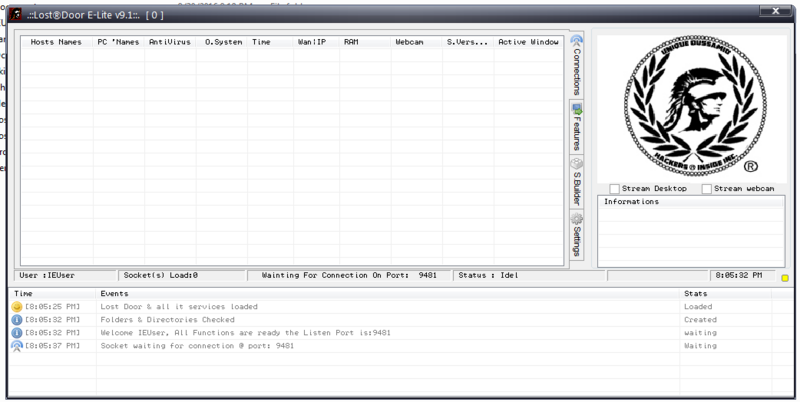This screenshot has height=402, width=800.
Task: Open the Settings vertical tab
Action: (x=577, y=235)
